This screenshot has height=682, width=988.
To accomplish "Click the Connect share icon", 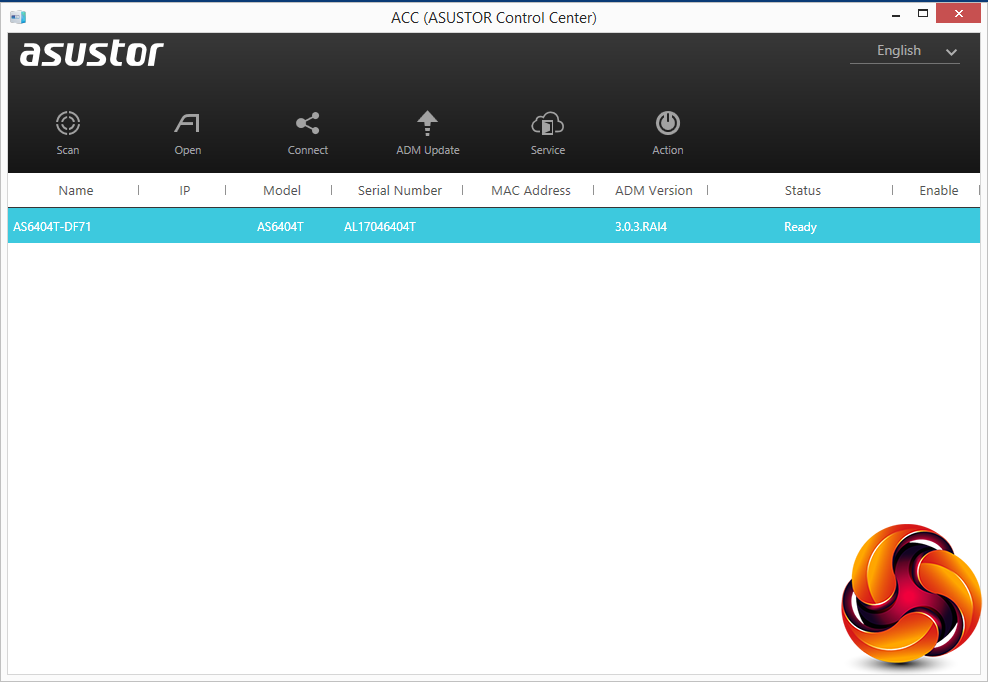I will click(307, 124).
